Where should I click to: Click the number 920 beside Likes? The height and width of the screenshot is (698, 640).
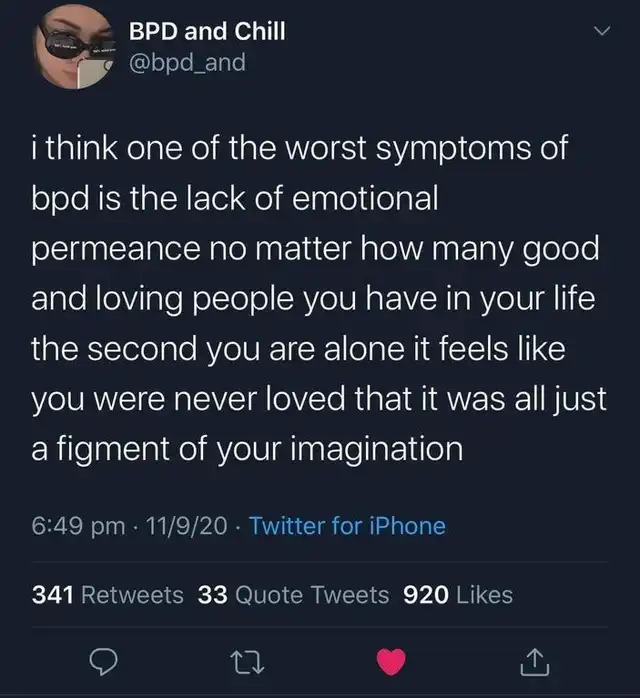[424, 595]
